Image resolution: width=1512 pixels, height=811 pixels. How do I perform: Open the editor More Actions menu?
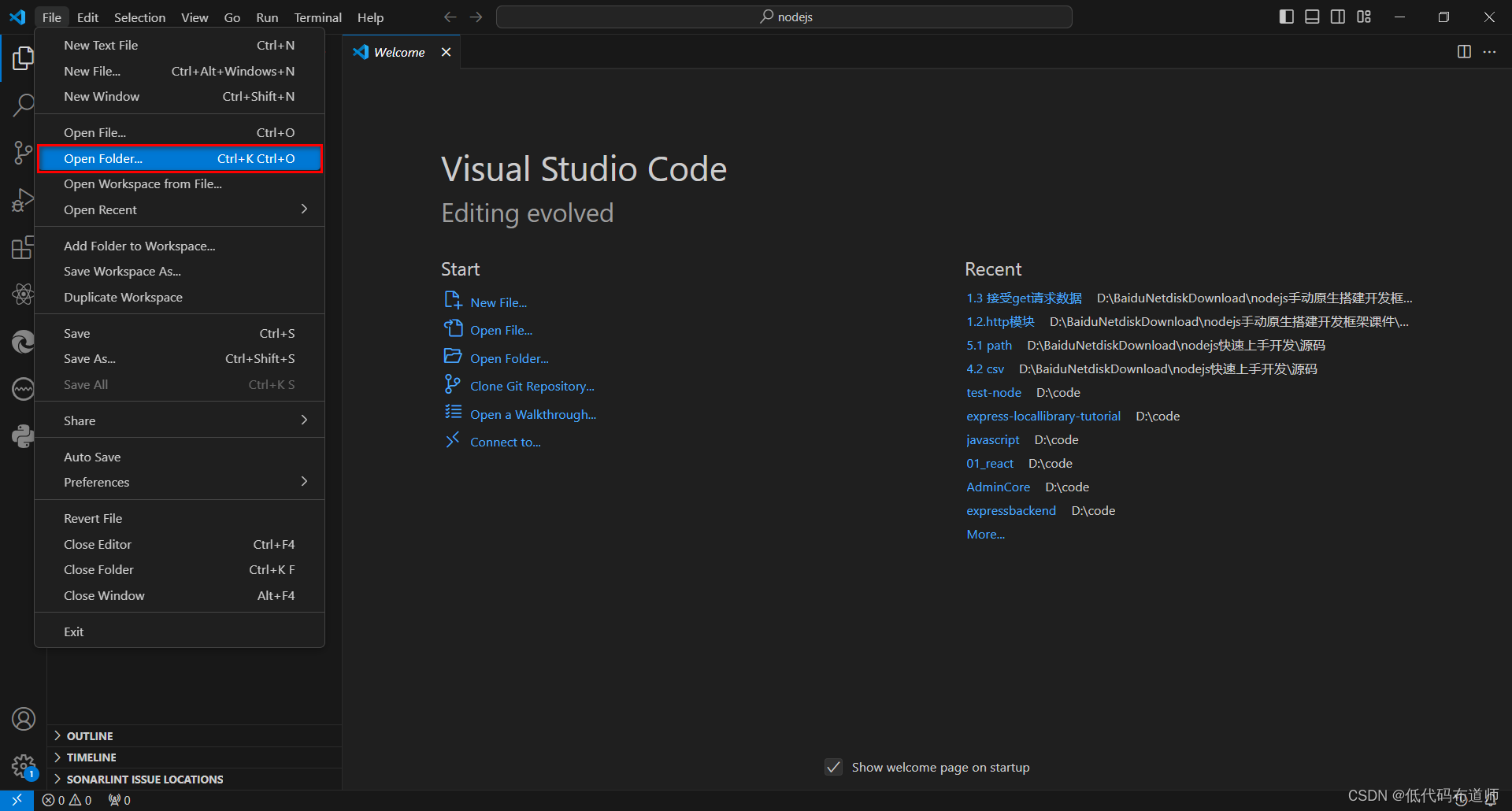click(x=1489, y=52)
